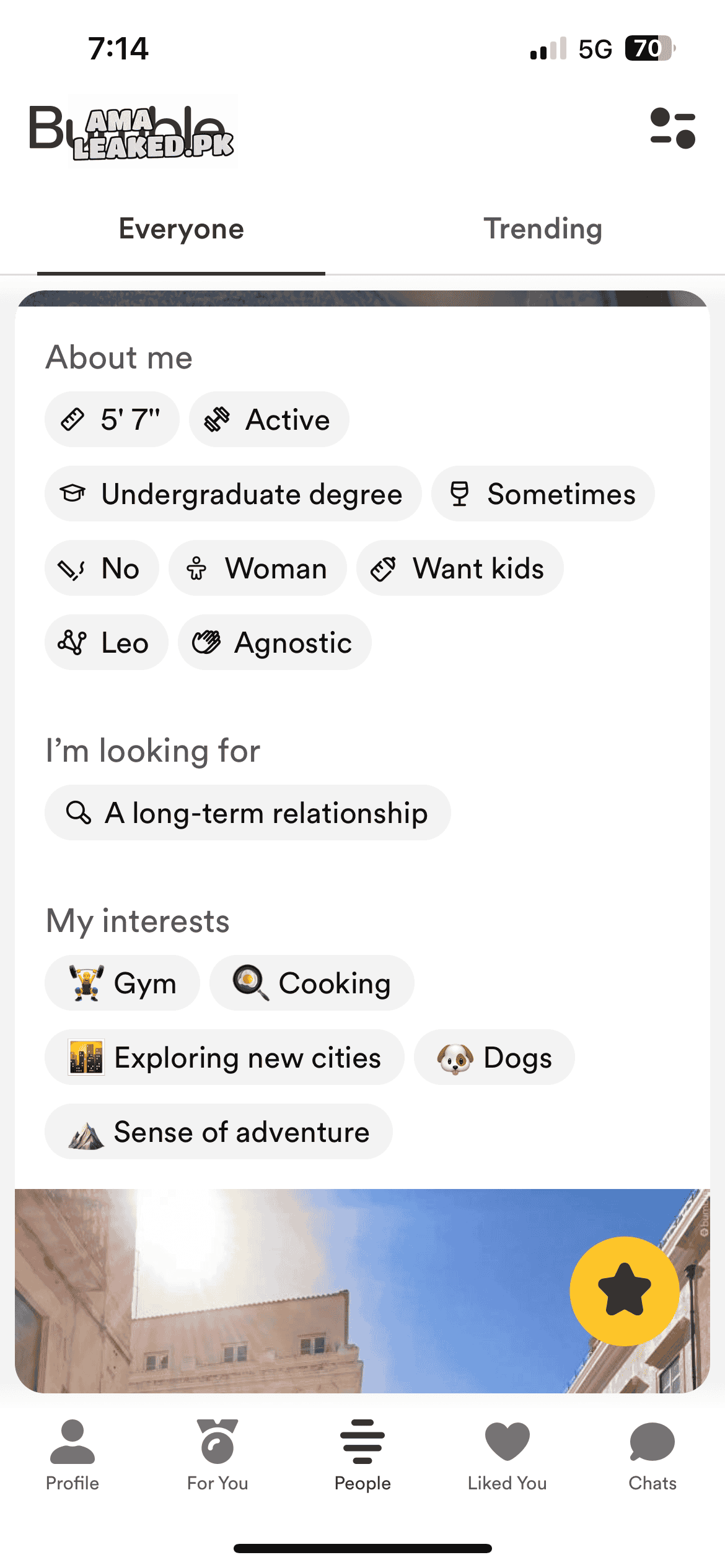The height and width of the screenshot is (1568, 725).
Task: Tap the yellow SuperSwipe star button
Action: [624, 1291]
